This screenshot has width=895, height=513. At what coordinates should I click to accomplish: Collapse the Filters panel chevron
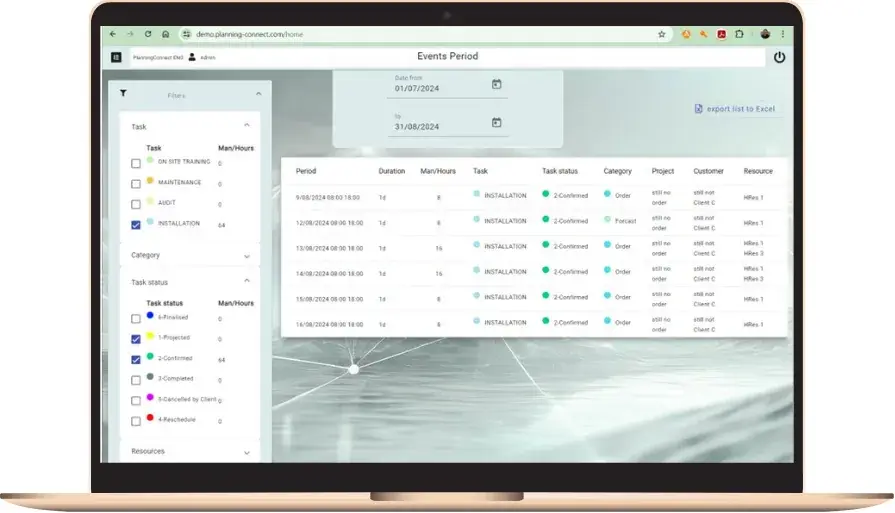(x=259, y=94)
